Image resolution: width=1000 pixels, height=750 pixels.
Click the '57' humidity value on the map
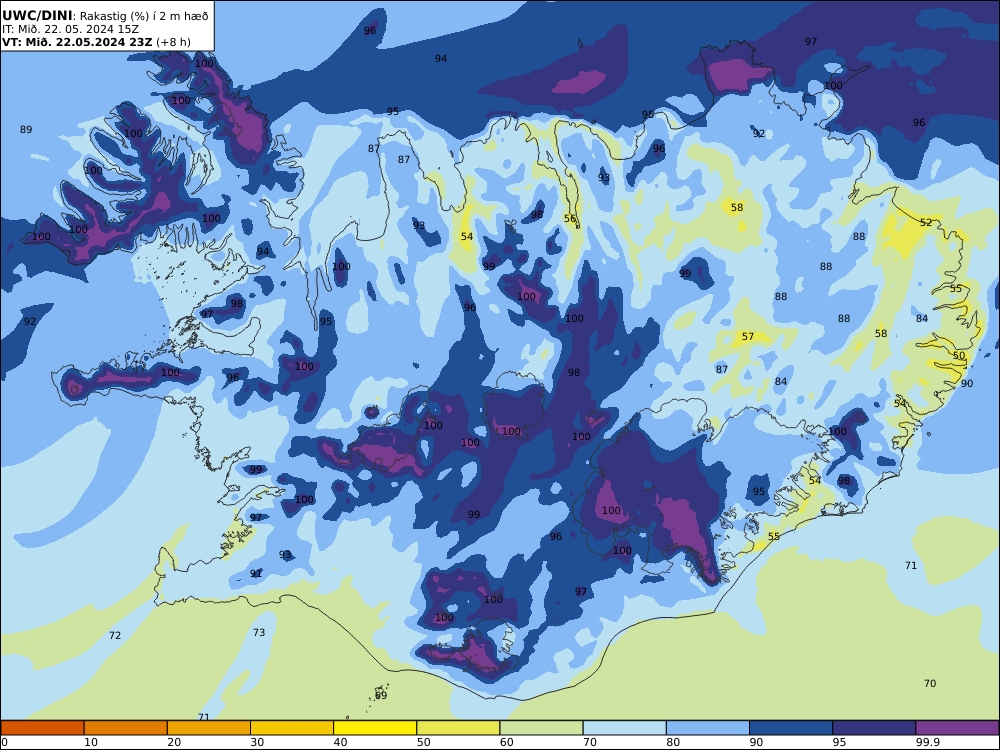click(x=747, y=336)
